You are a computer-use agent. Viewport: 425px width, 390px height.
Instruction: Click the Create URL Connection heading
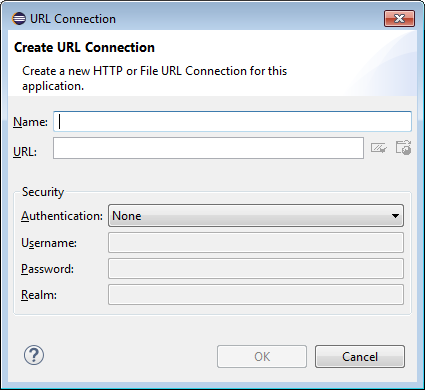(84, 47)
